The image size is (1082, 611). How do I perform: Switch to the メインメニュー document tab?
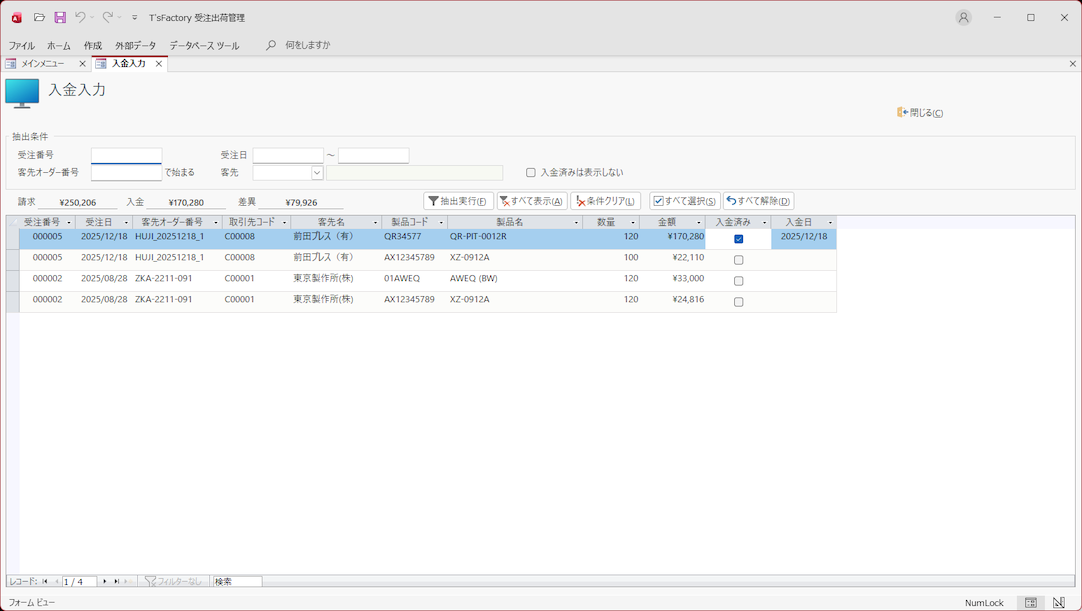click(42, 64)
